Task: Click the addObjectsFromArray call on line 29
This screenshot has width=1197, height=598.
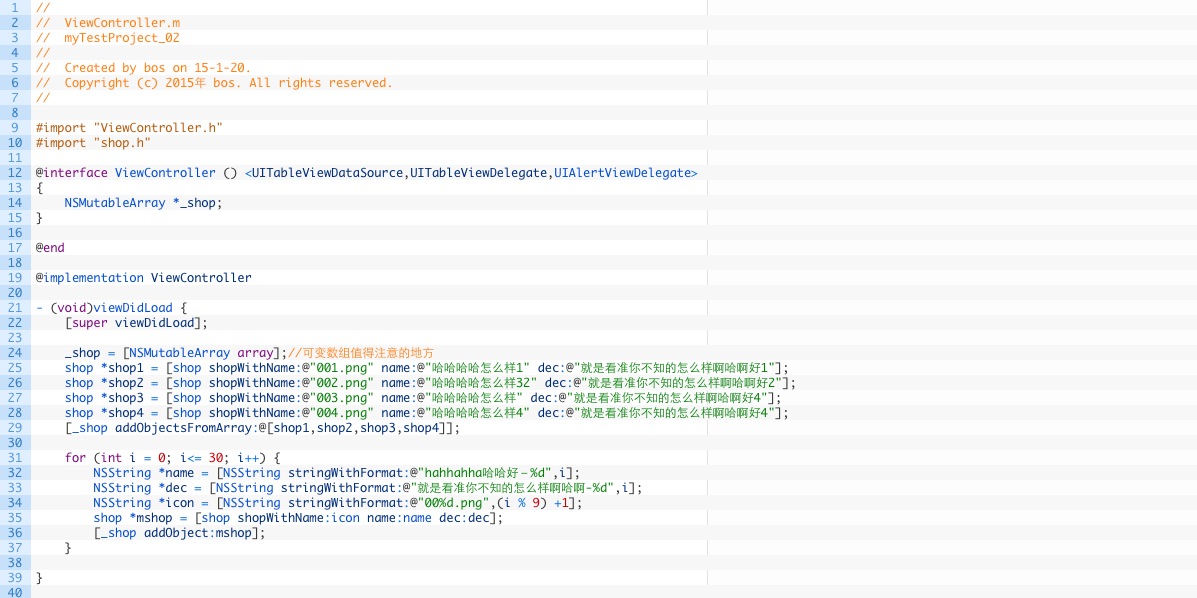Action: coord(262,427)
